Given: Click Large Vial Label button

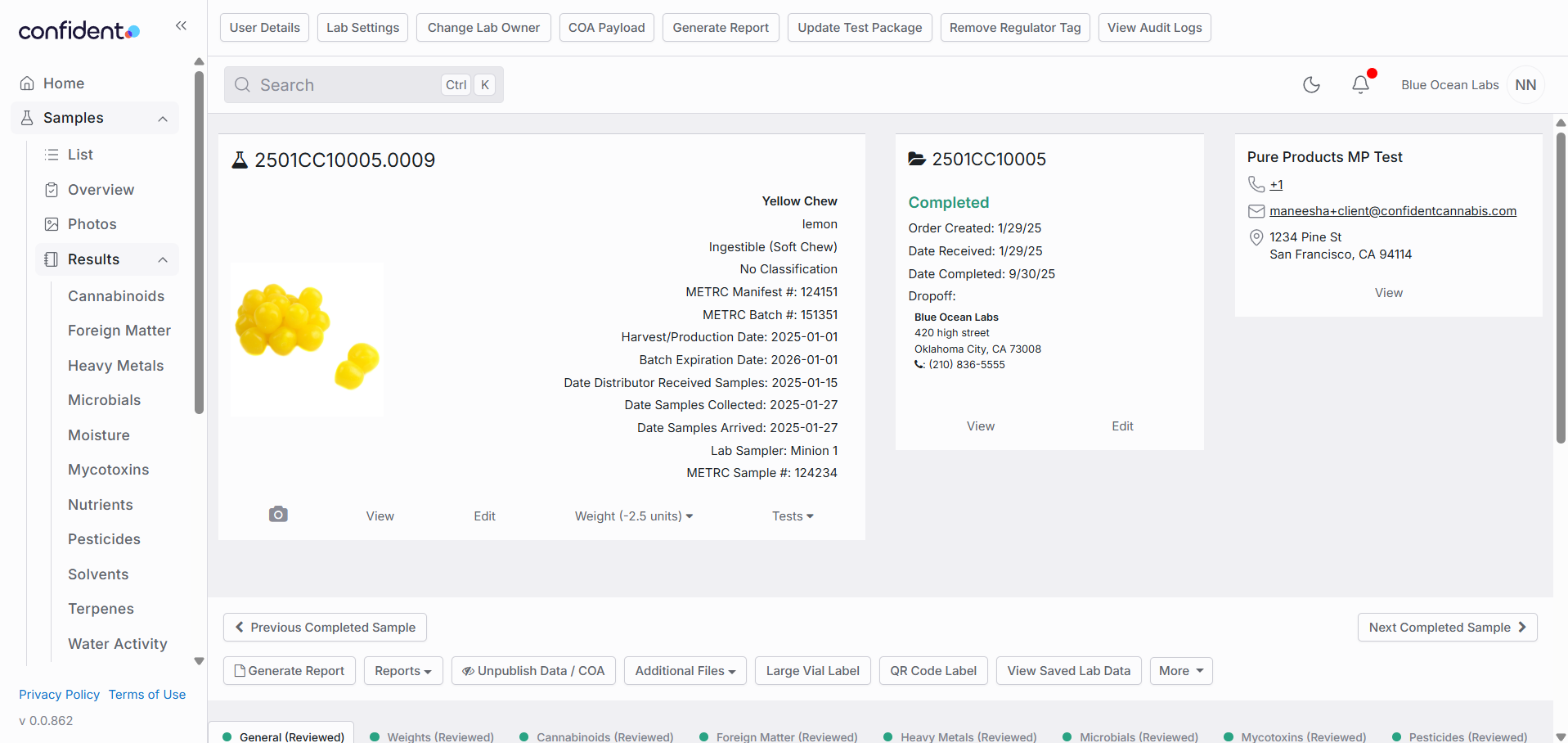Looking at the screenshot, I should [813, 670].
